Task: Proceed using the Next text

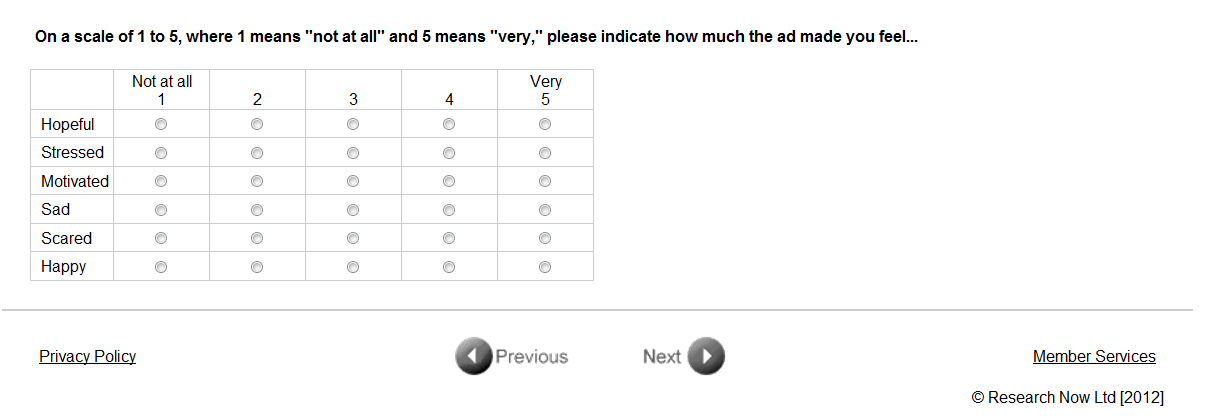Action: [661, 357]
